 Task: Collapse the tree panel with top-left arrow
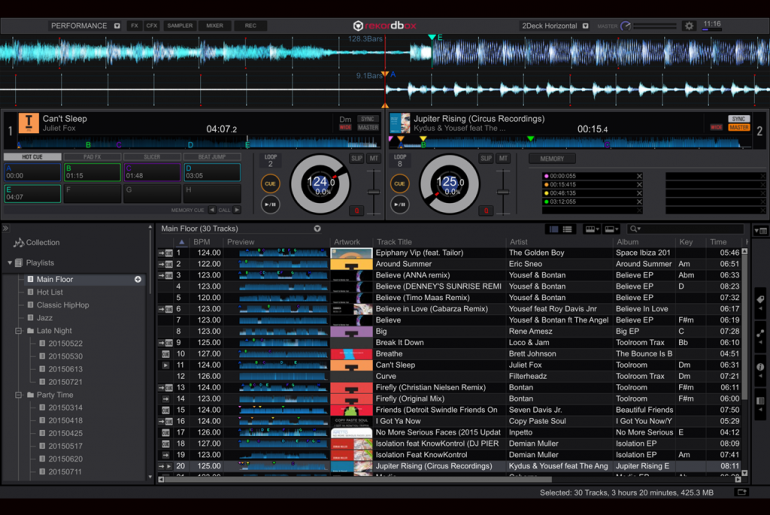click(5, 228)
